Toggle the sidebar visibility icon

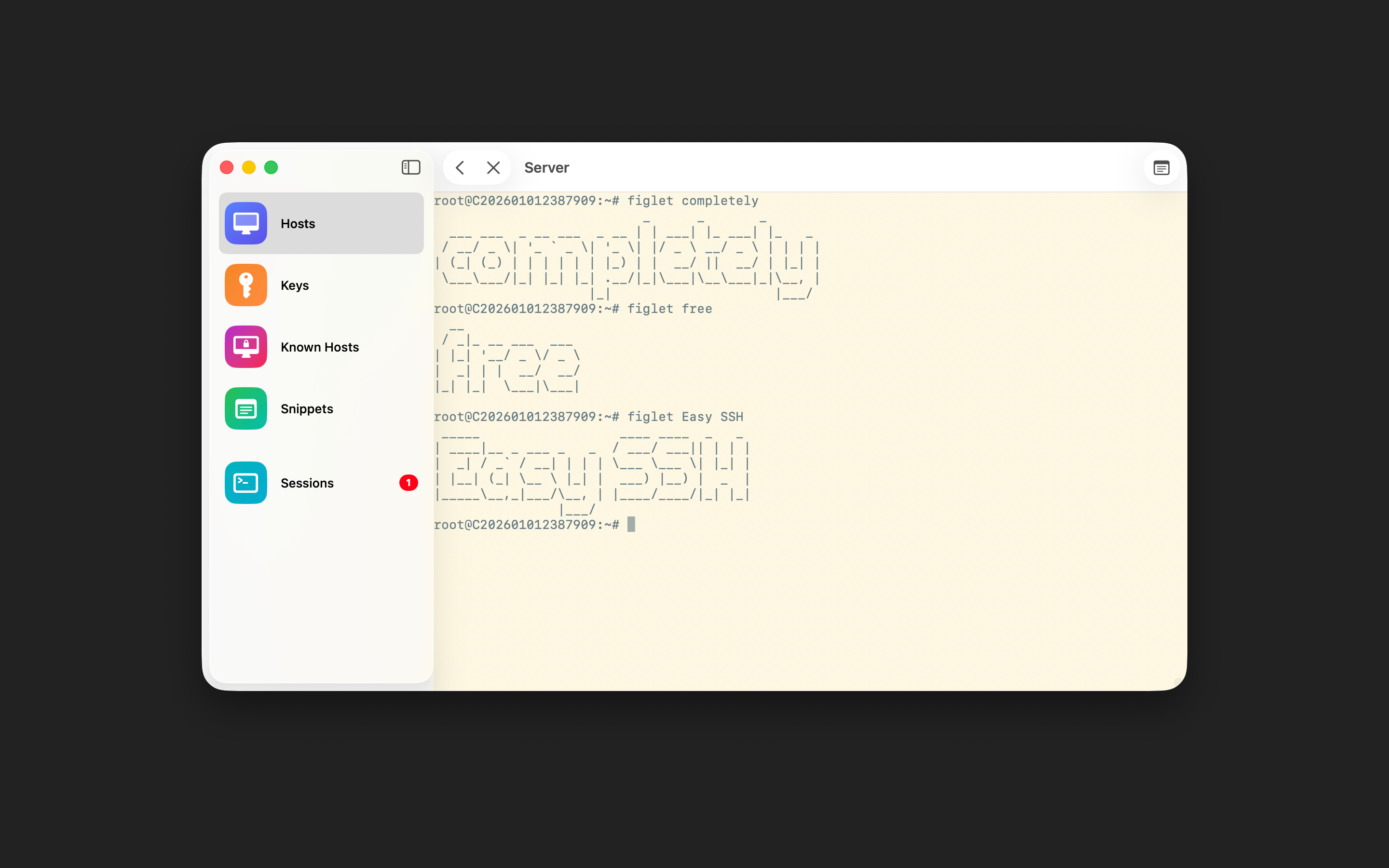coord(411,167)
